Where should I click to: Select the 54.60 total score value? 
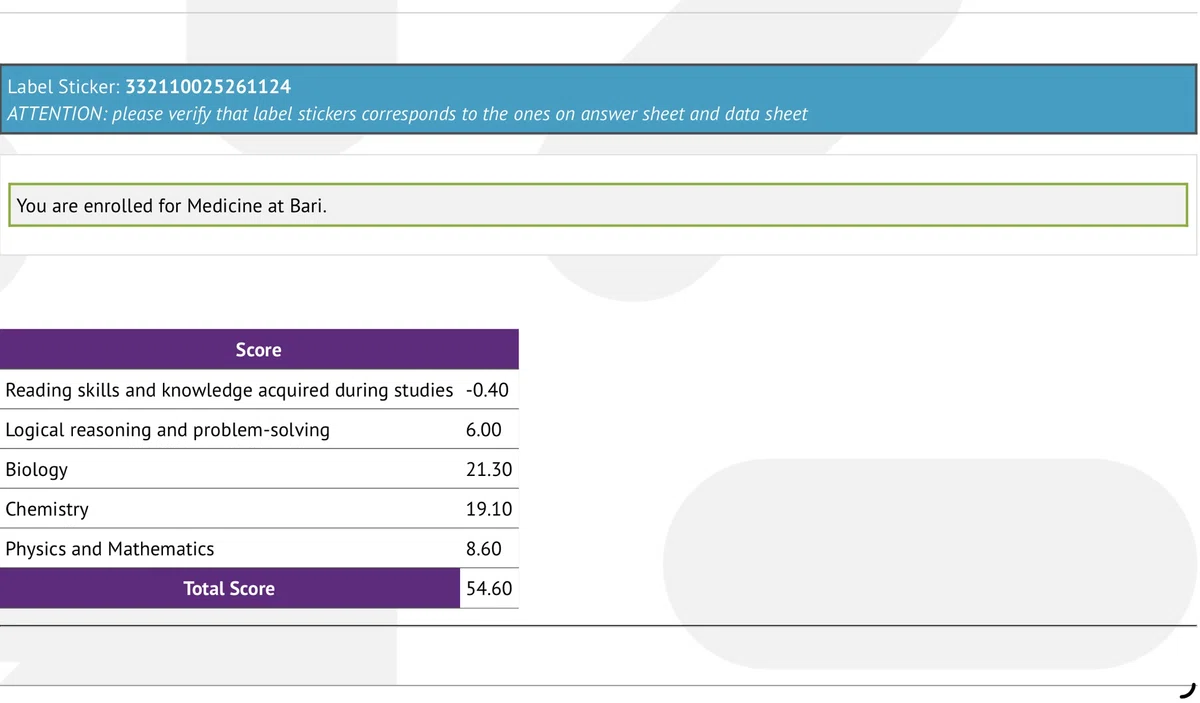(489, 588)
